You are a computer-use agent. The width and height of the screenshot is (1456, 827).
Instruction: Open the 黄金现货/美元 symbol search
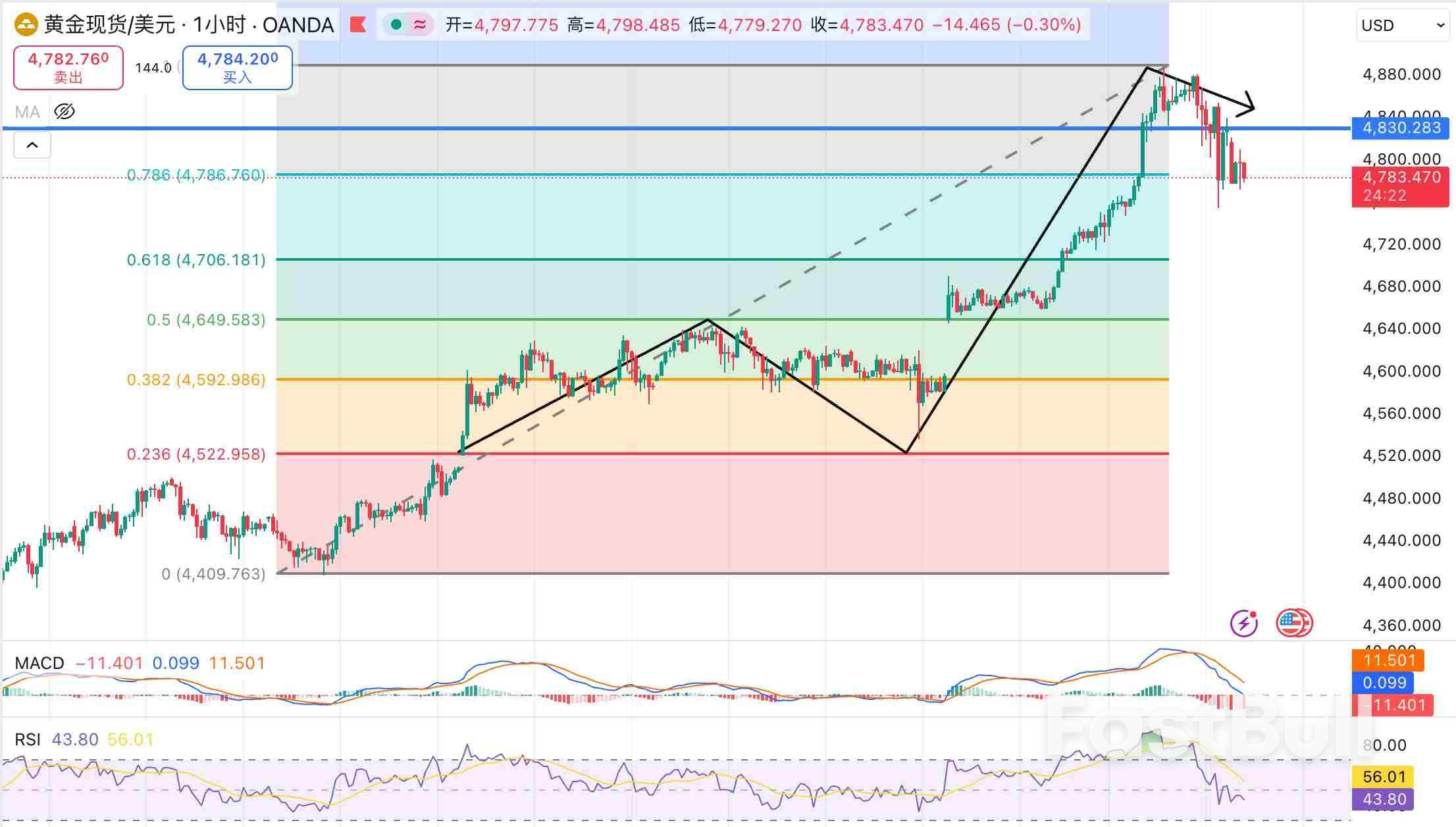[x=109, y=25]
